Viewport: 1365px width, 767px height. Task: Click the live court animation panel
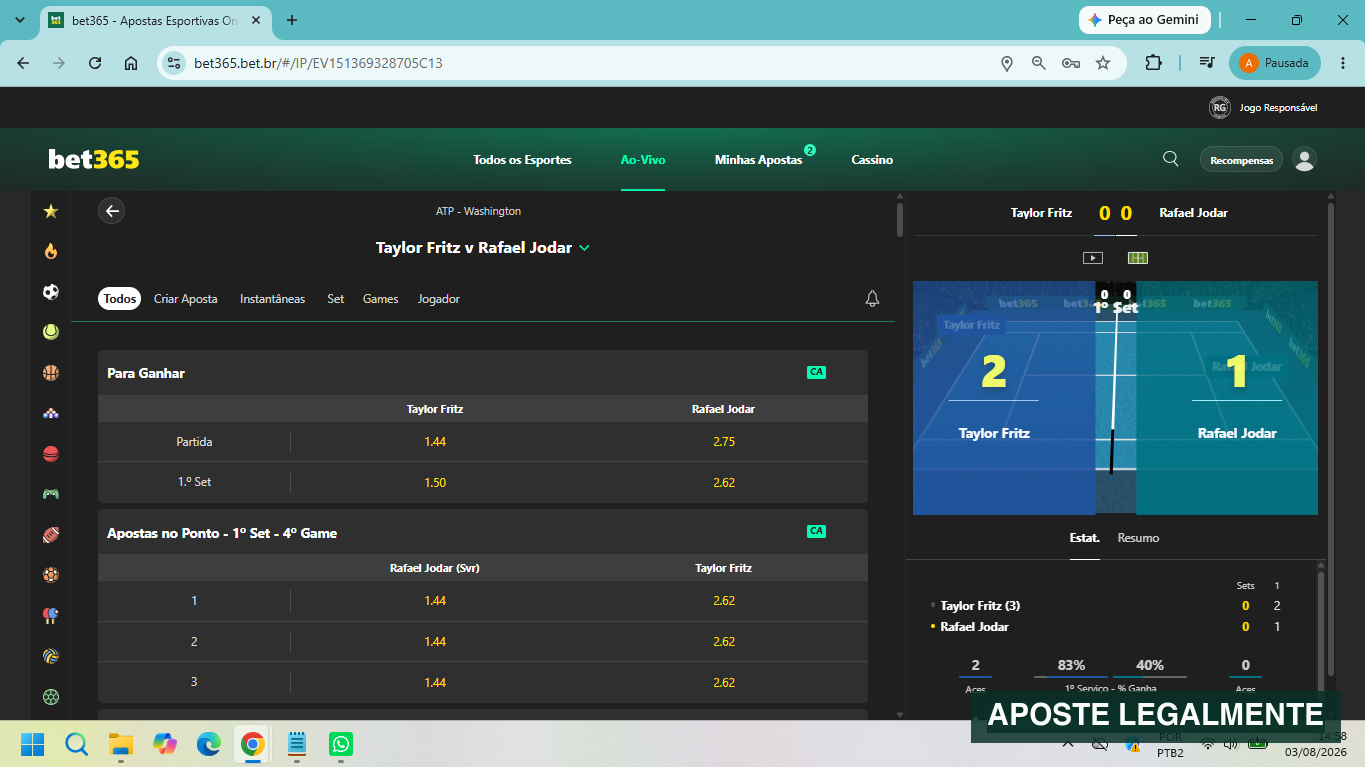coord(1115,398)
